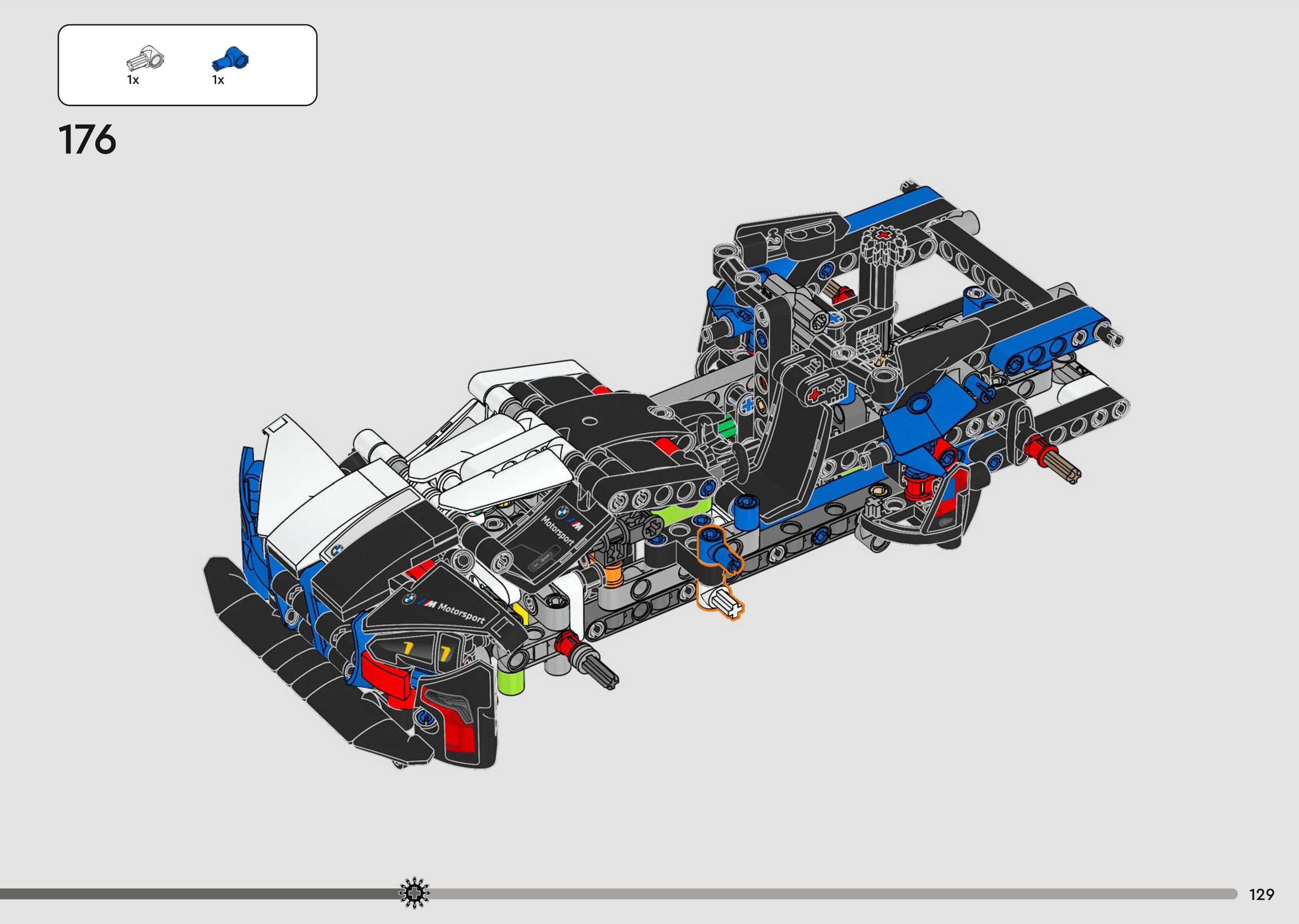Viewport: 1299px width, 924px height.
Task: Click the step number 176
Action: (x=87, y=139)
